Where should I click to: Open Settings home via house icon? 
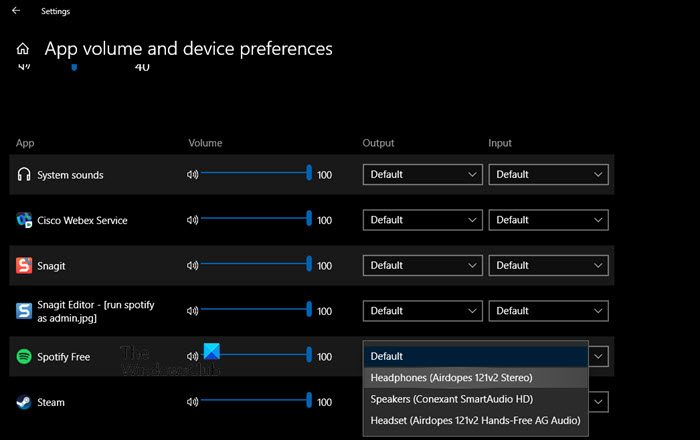(x=23, y=49)
